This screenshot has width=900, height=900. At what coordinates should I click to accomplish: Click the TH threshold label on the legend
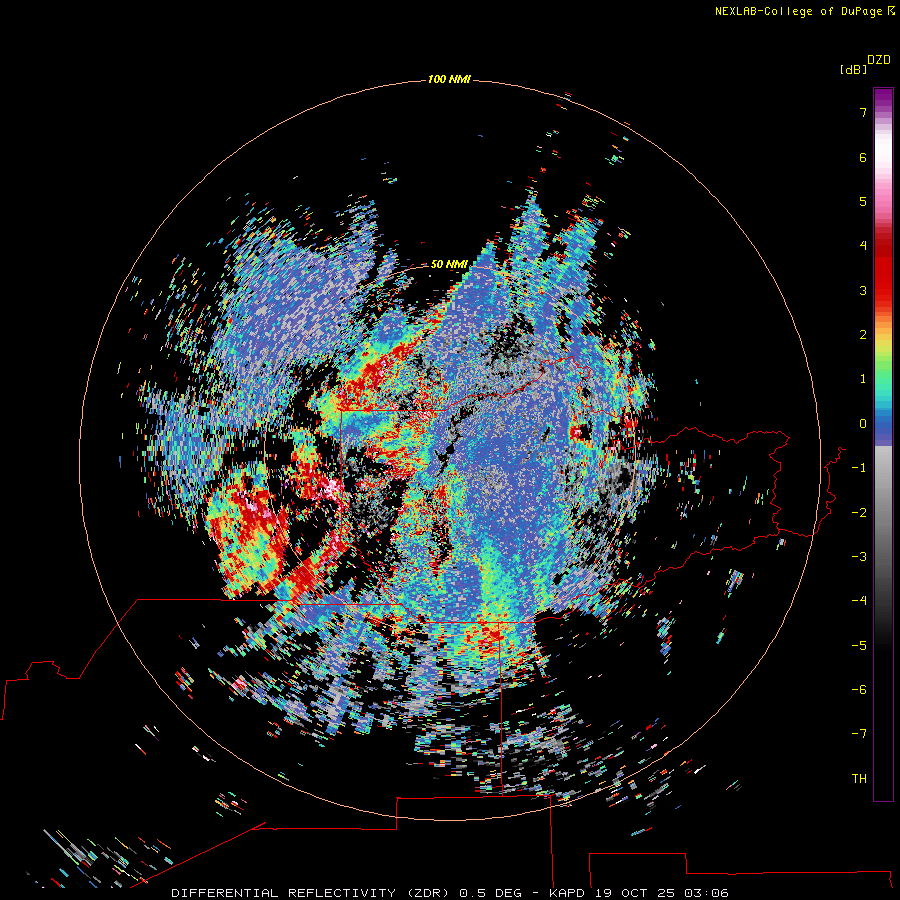[x=859, y=779]
